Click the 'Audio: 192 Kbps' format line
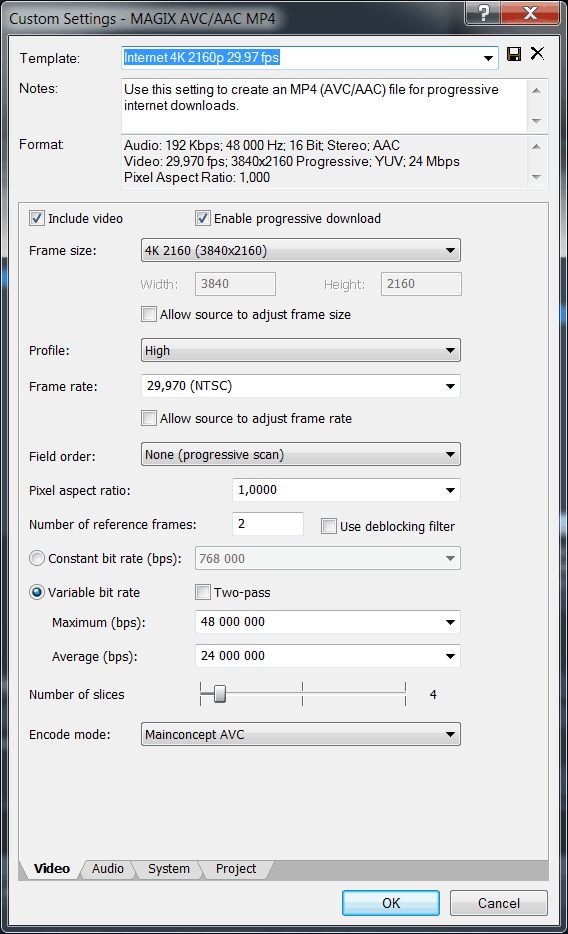This screenshot has height=934, width=568. 261,145
